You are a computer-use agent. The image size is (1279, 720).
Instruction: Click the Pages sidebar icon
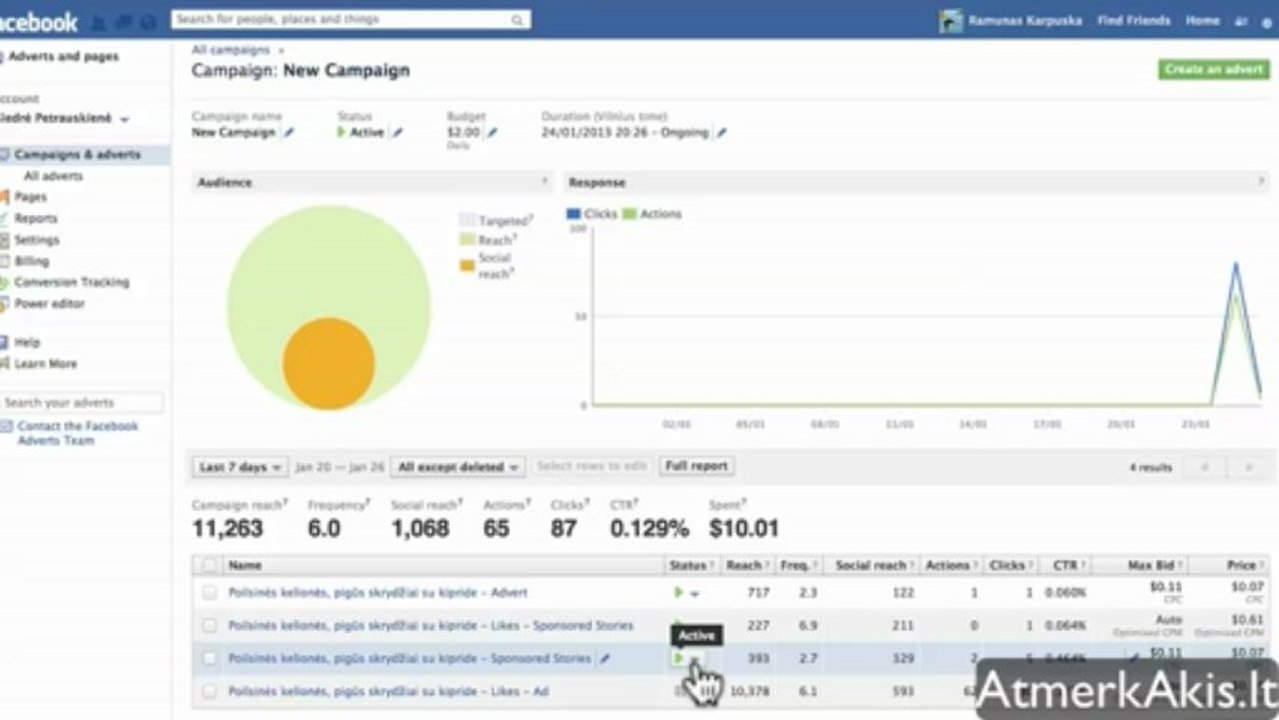coord(5,197)
